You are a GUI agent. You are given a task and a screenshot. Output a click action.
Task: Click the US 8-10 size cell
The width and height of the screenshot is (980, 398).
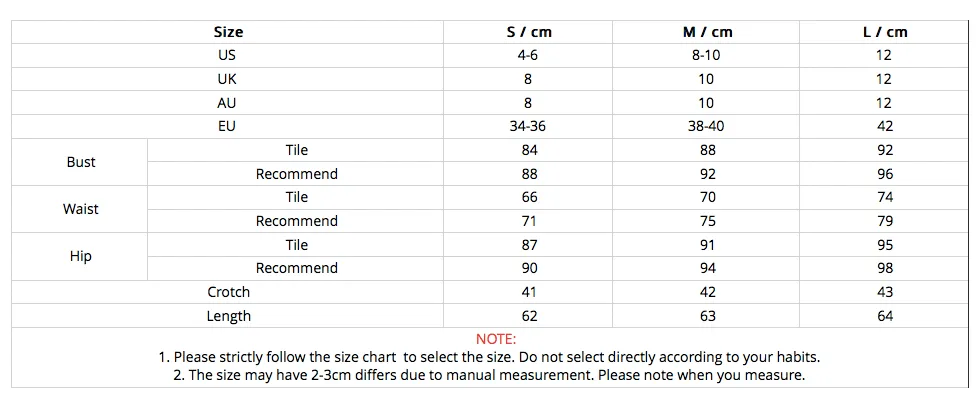[x=707, y=56]
